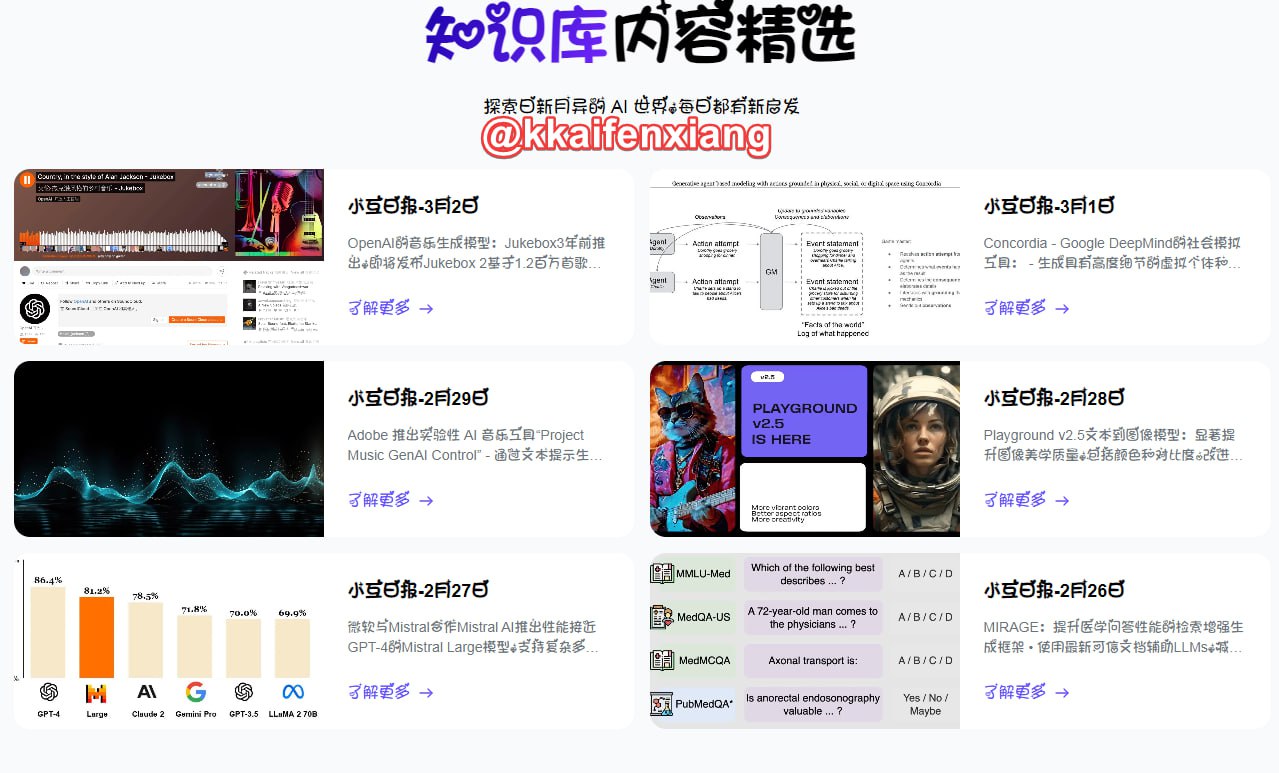The height and width of the screenshot is (773, 1279).
Task: Click the orange pause icon in the Jukebox thumbnail
Action: 26,180
